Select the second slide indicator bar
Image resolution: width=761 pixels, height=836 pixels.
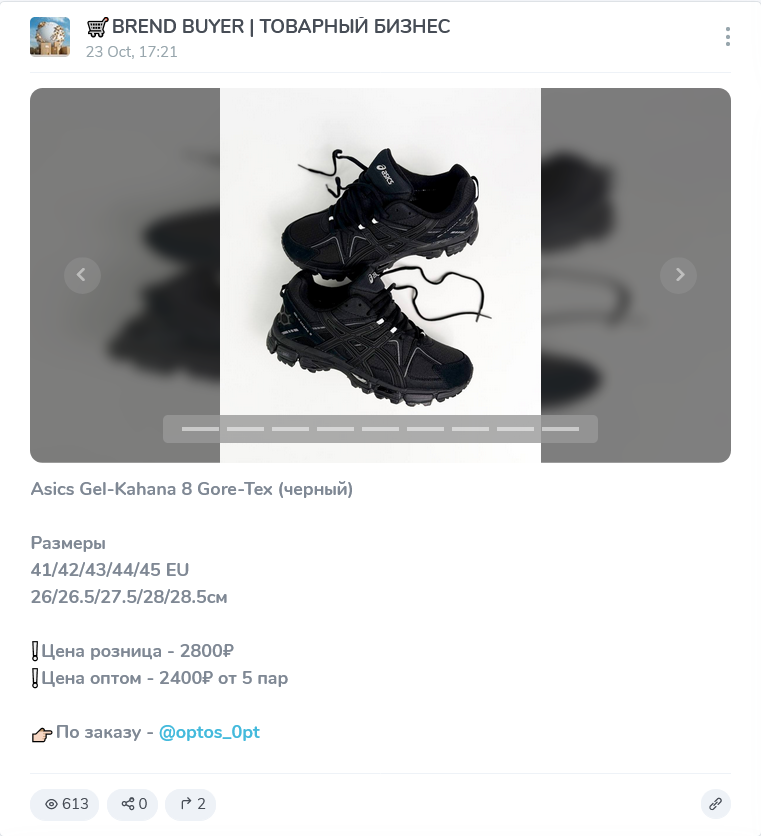click(245, 429)
